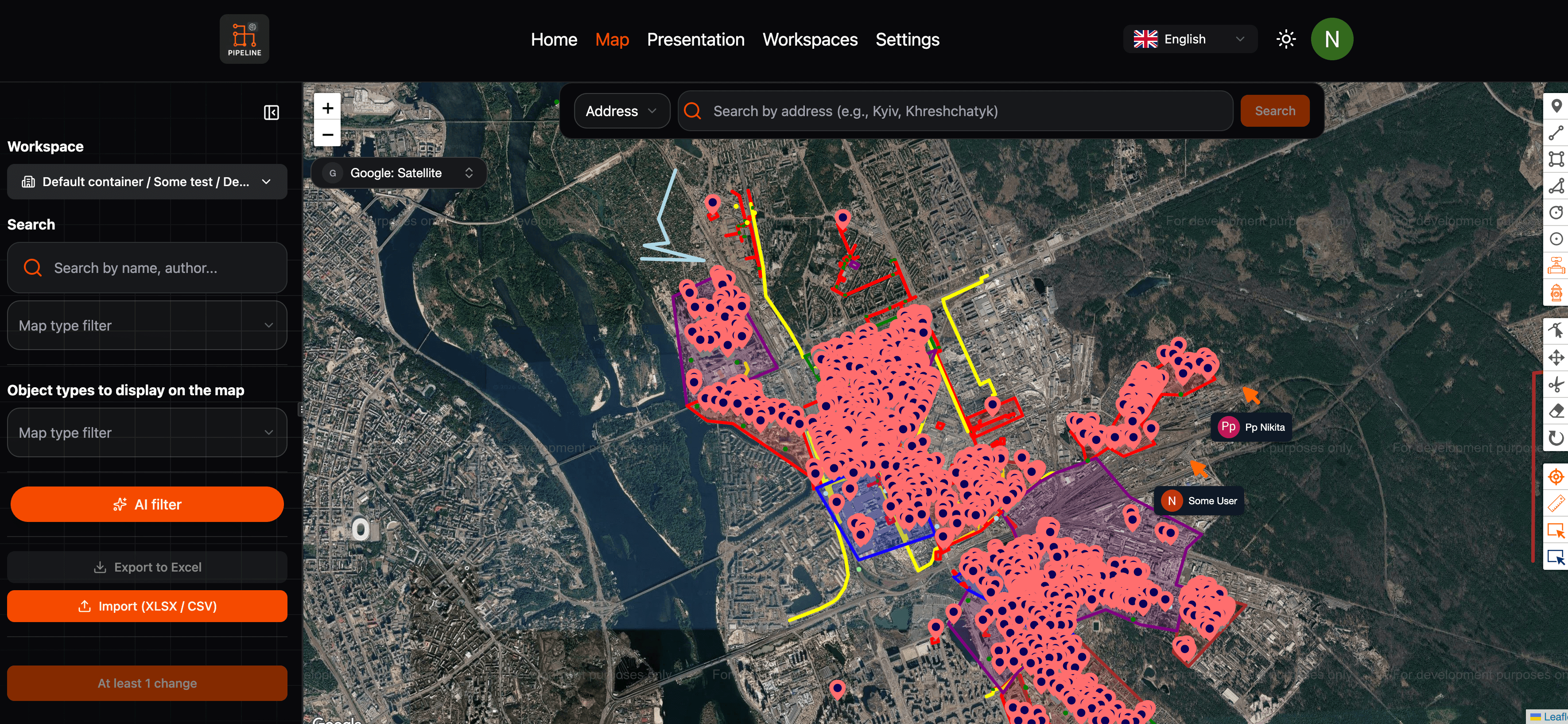Zoom in on the map
Image resolution: width=1568 pixels, height=724 pixels.
click(x=327, y=109)
